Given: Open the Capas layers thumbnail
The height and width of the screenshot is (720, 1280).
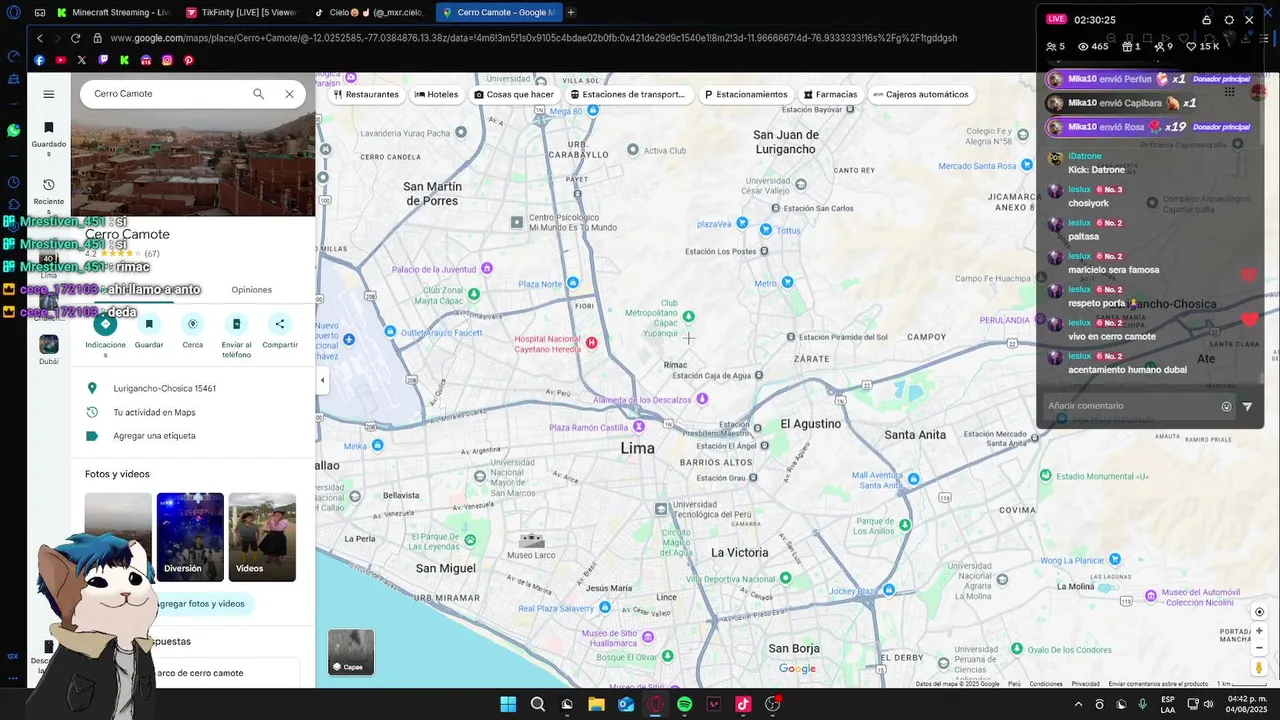Looking at the screenshot, I should coord(351,652).
